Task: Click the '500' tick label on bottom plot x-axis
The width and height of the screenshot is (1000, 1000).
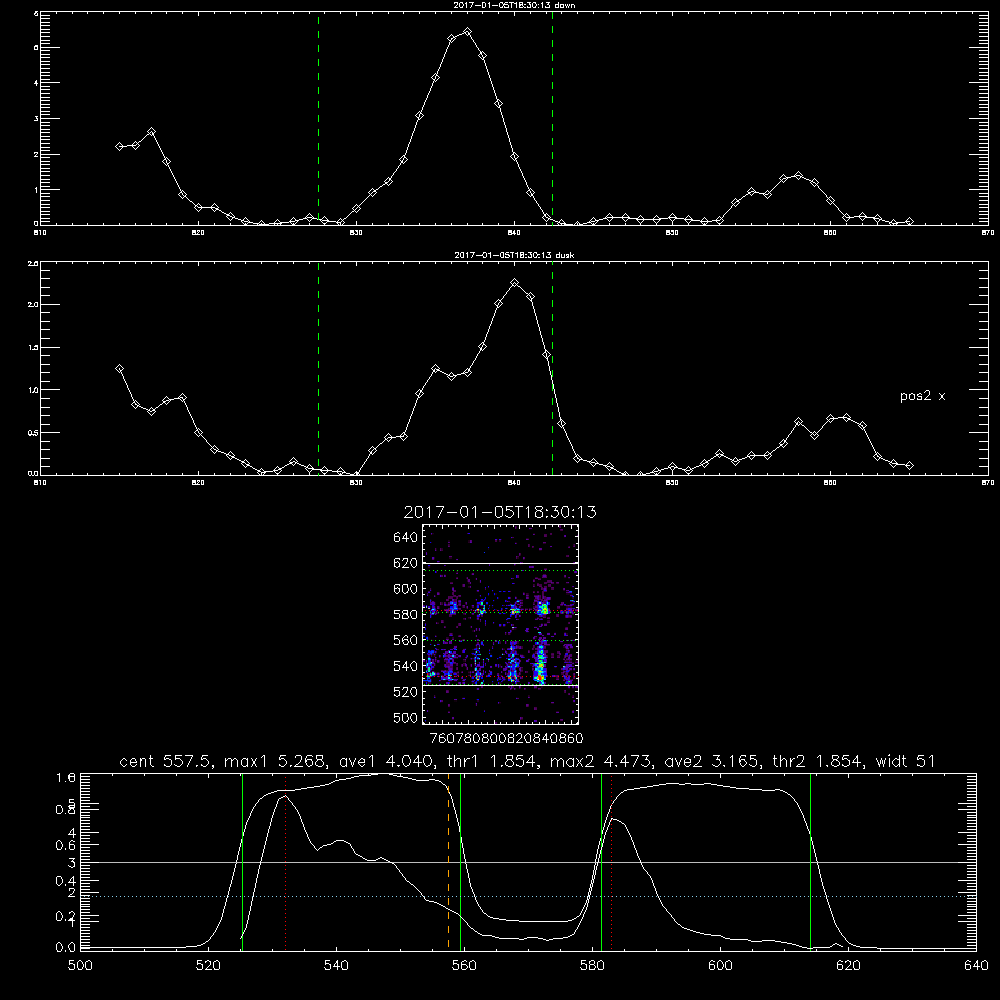Action: click(80, 966)
